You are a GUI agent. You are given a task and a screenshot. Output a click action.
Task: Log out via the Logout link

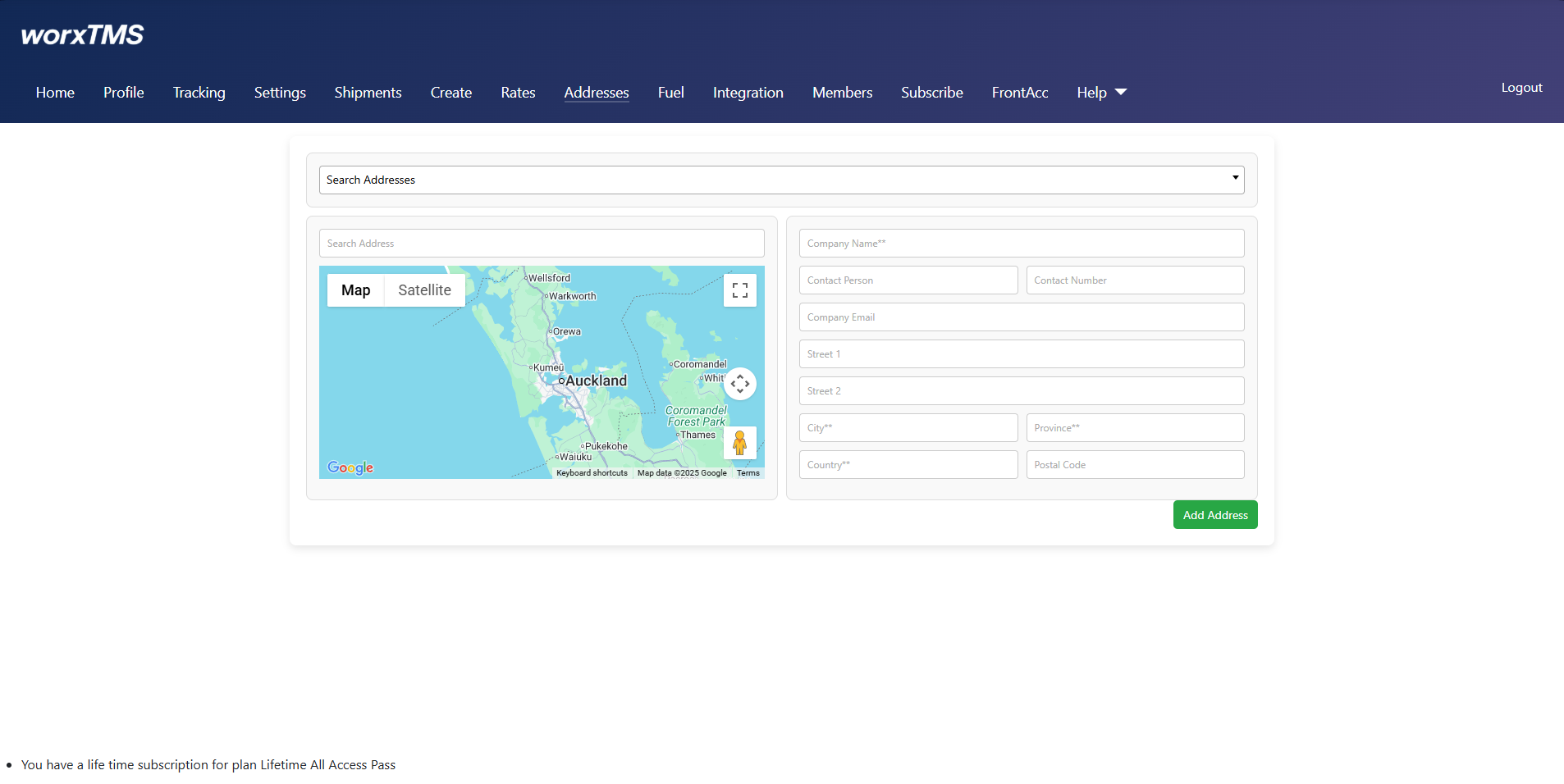coord(1521,88)
